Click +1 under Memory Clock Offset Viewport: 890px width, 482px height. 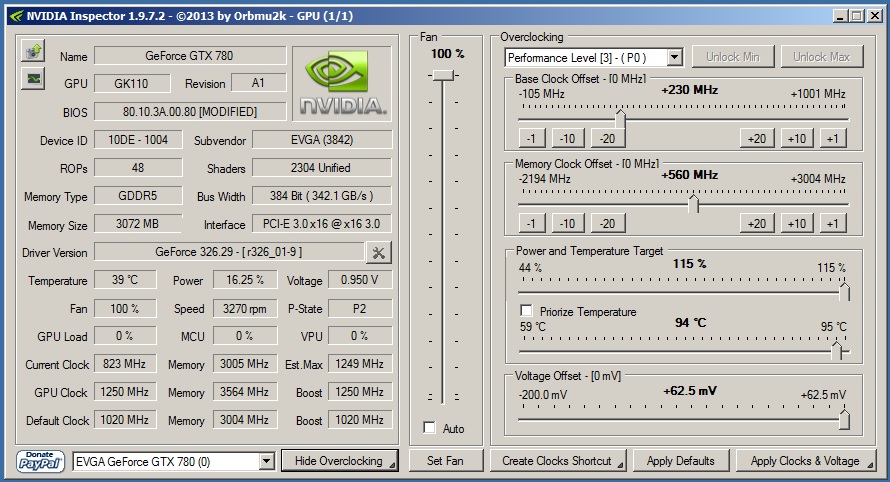click(833, 223)
